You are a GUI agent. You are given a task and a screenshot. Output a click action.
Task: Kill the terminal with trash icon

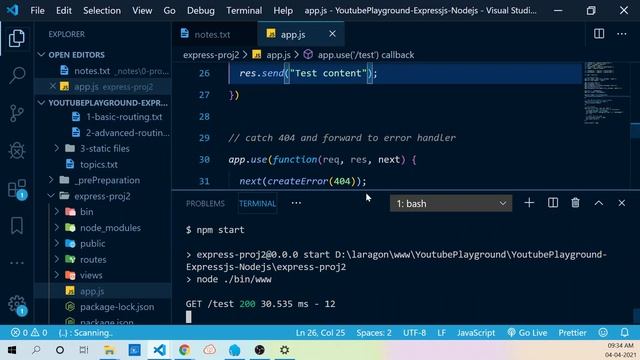click(x=575, y=203)
